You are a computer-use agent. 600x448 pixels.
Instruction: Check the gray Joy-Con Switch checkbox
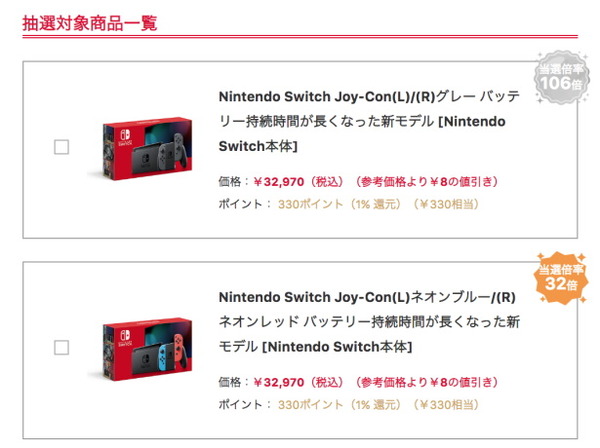tap(62, 147)
